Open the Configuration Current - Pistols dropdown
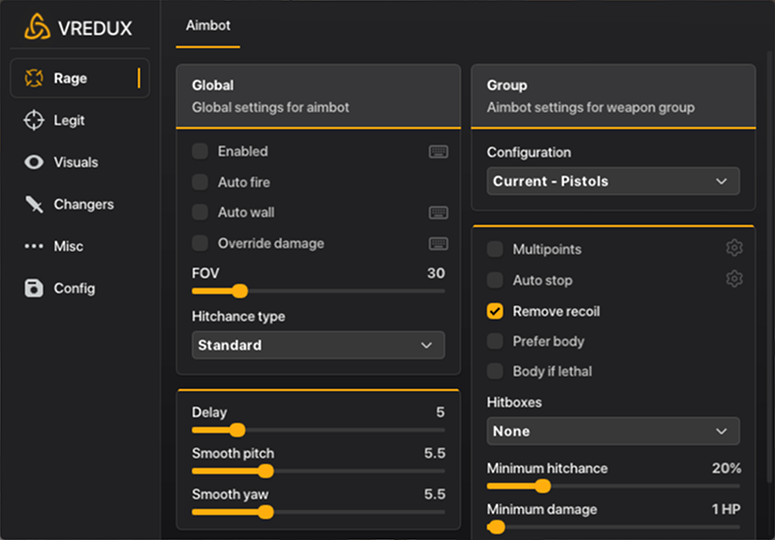The image size is (775, 540). (613, 181)
